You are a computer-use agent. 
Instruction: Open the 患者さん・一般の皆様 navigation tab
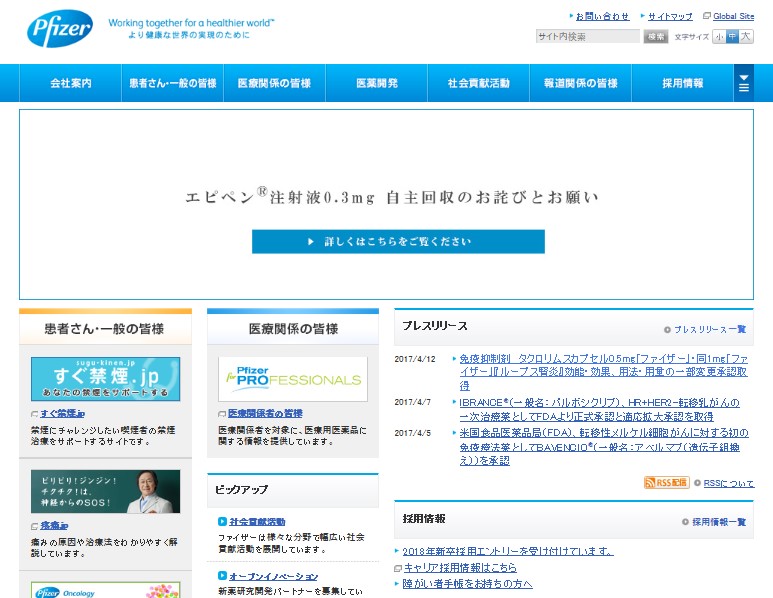click(x=173, y=83)
